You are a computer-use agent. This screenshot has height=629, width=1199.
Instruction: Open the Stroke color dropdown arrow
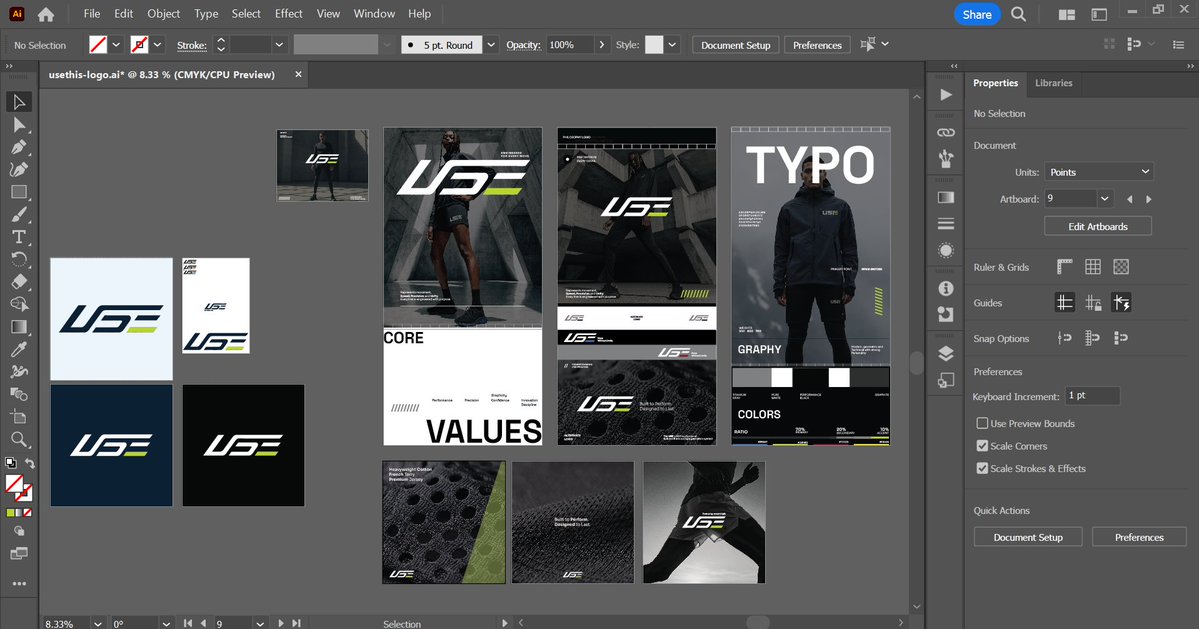pos(158,45)
